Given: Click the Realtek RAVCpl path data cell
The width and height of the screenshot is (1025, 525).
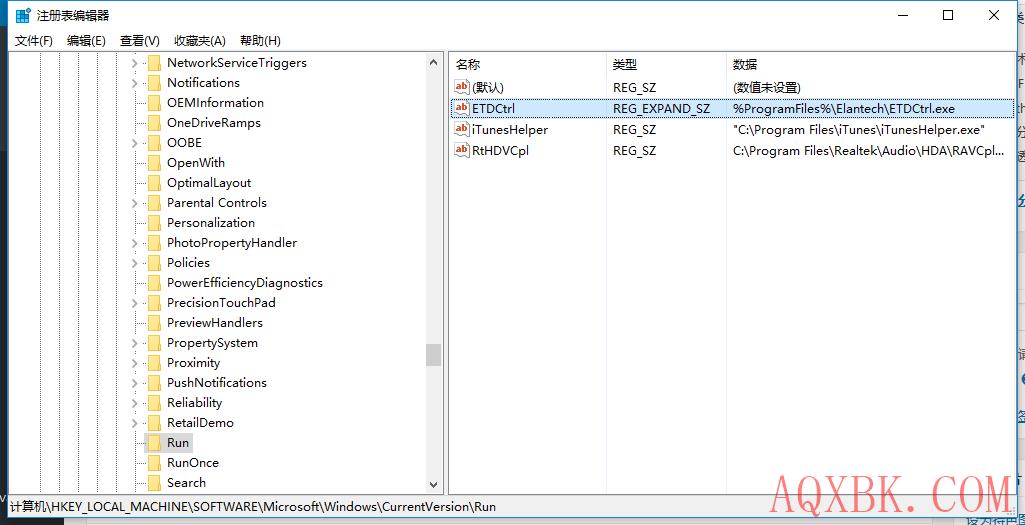Looking at the screenshot, I should coord(868,150).
